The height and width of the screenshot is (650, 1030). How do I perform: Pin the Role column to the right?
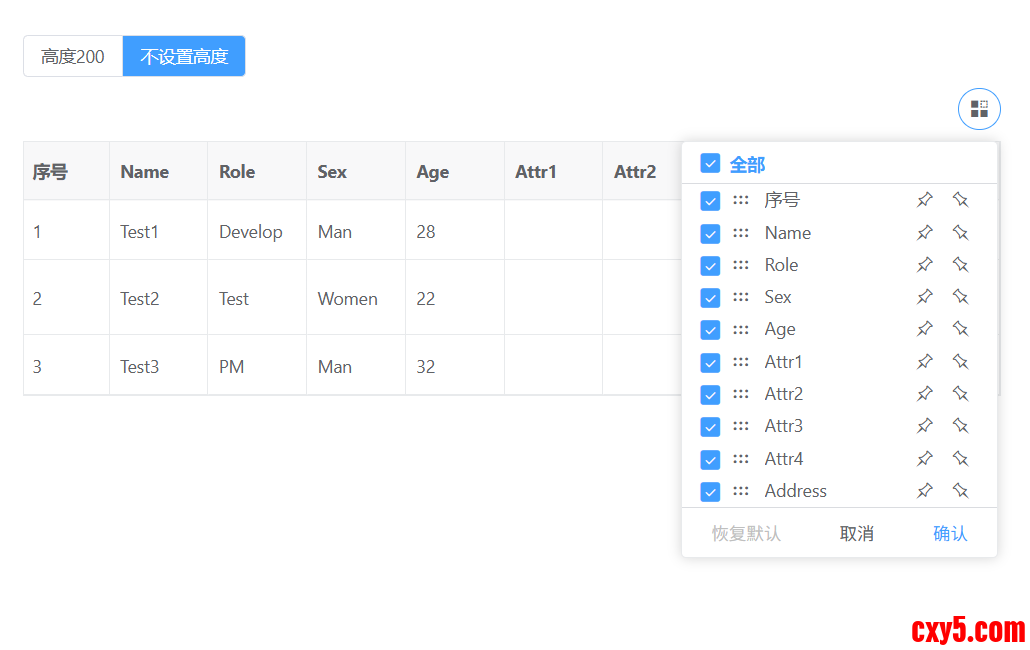point(960,265)
